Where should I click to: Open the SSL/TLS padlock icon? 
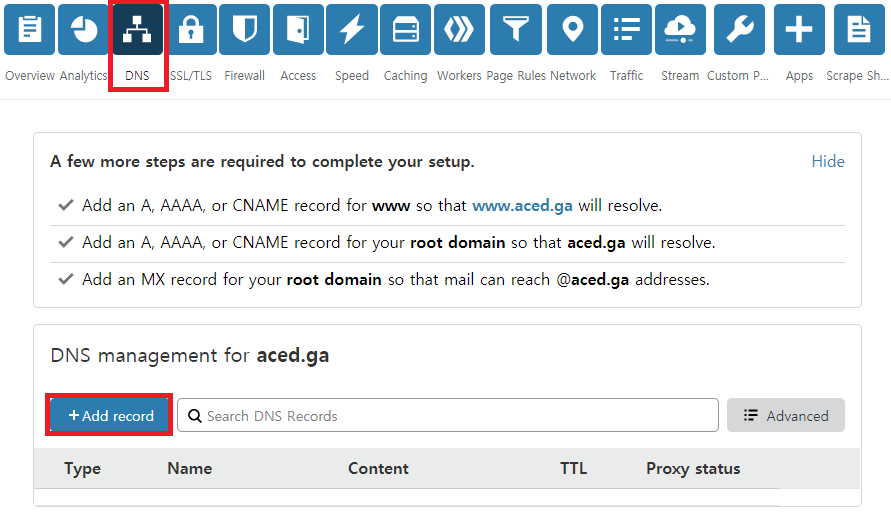(x=191, y=30)
